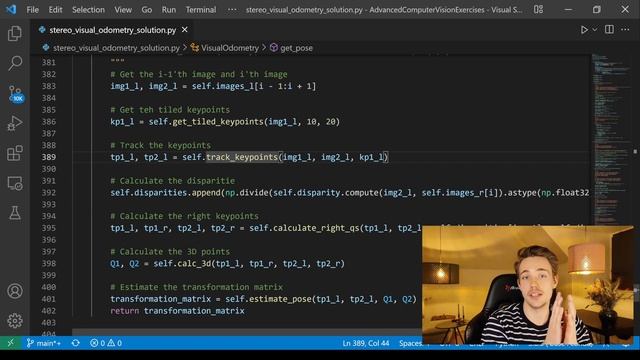
Task: Click track_keypoints method call on line 389
Action: 242,157
